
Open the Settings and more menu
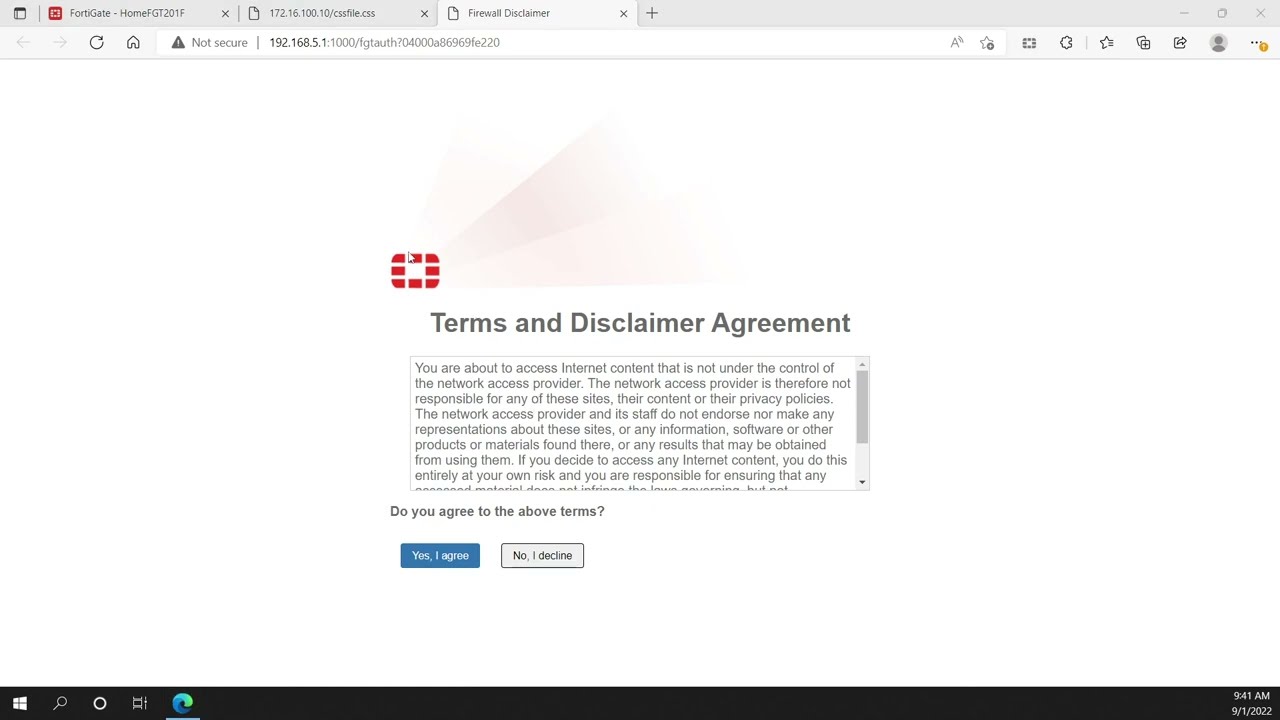click(1258, 42)
